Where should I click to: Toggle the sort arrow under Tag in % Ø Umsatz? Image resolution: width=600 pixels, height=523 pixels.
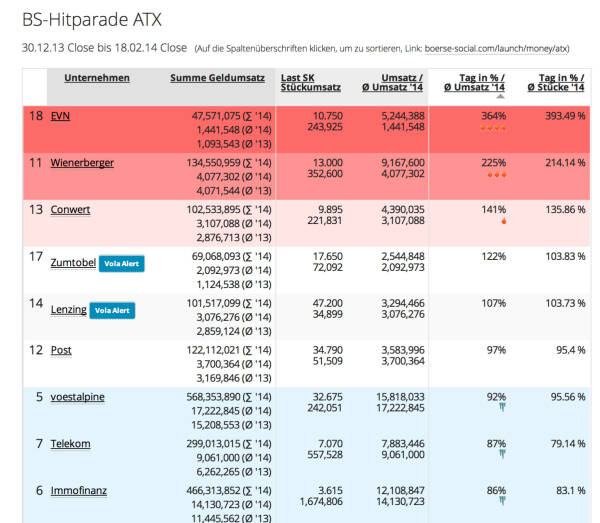tap(497, 96)
